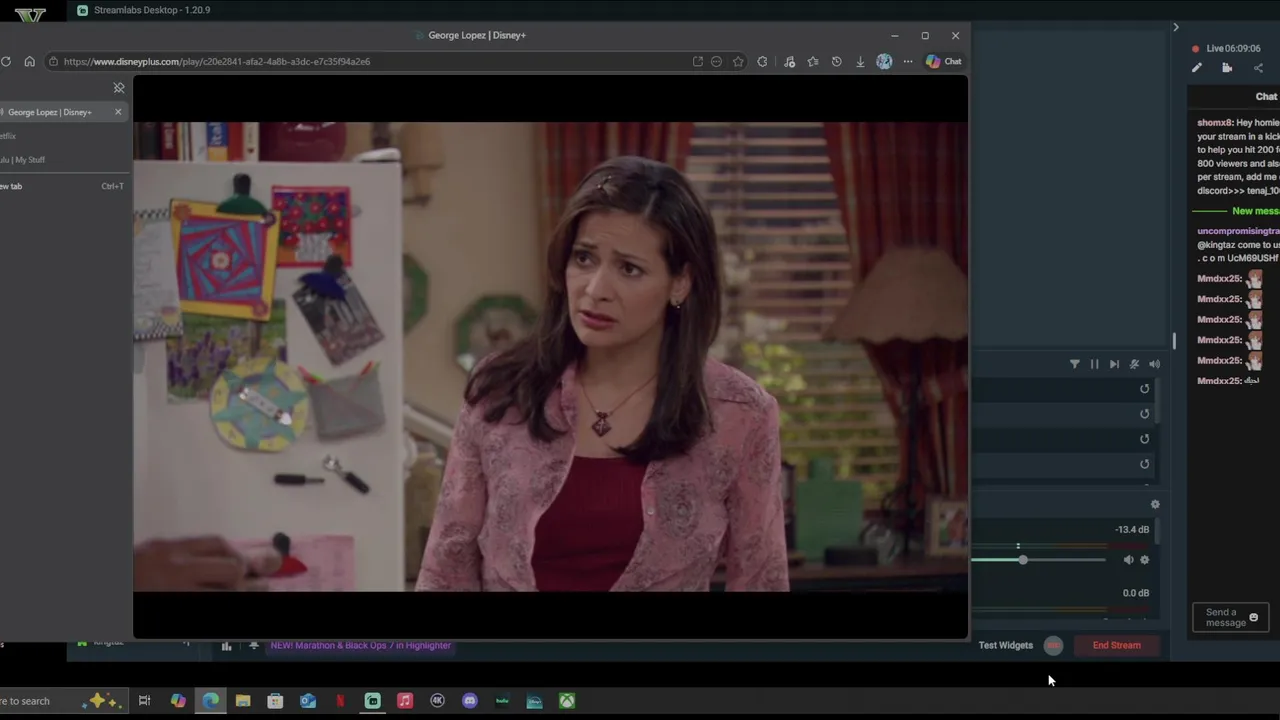Click Live 06:09:06 stream timer

(x=1233, y=48)
